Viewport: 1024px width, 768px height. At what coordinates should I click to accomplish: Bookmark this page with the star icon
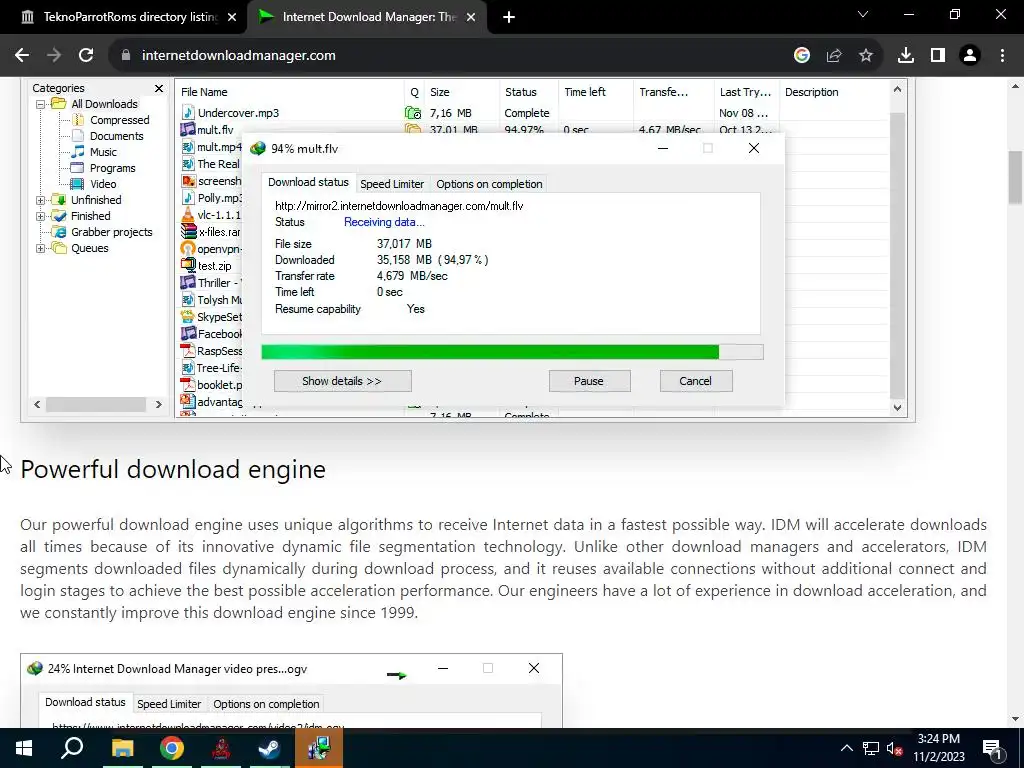pyautogui.click(x=866, y=56)
